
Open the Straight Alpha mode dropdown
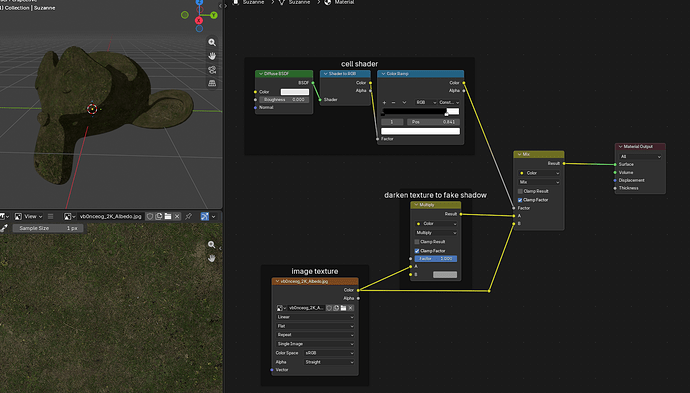[x=329, y=362]
